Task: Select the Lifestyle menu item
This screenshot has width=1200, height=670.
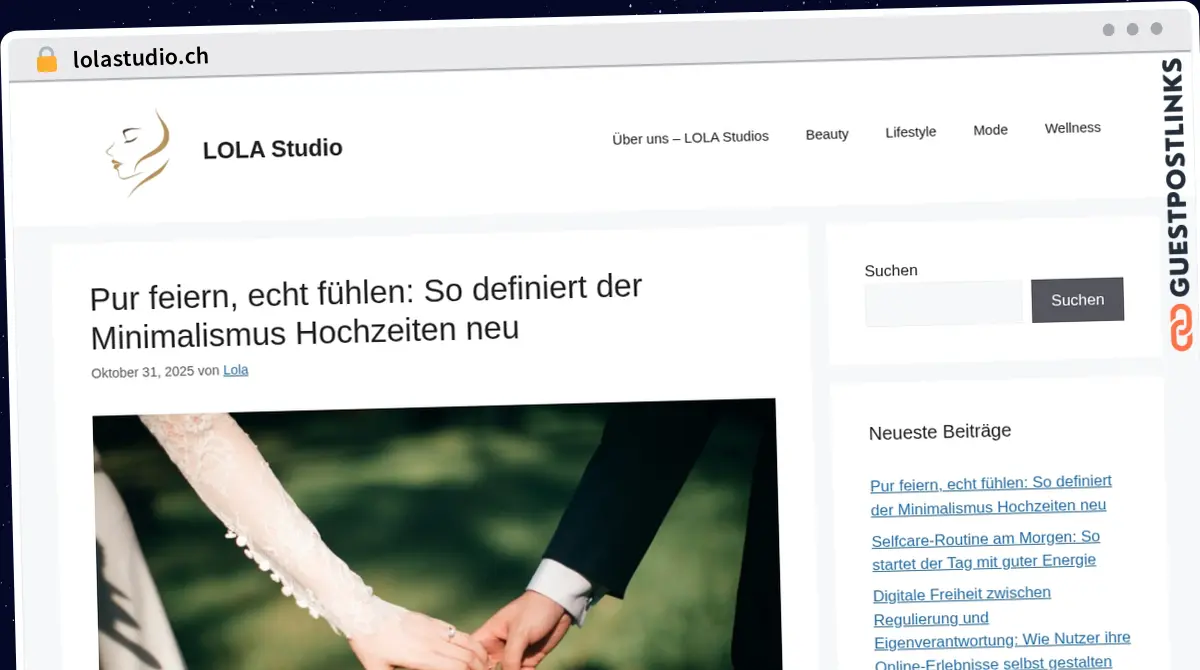Action: [911, 132]
